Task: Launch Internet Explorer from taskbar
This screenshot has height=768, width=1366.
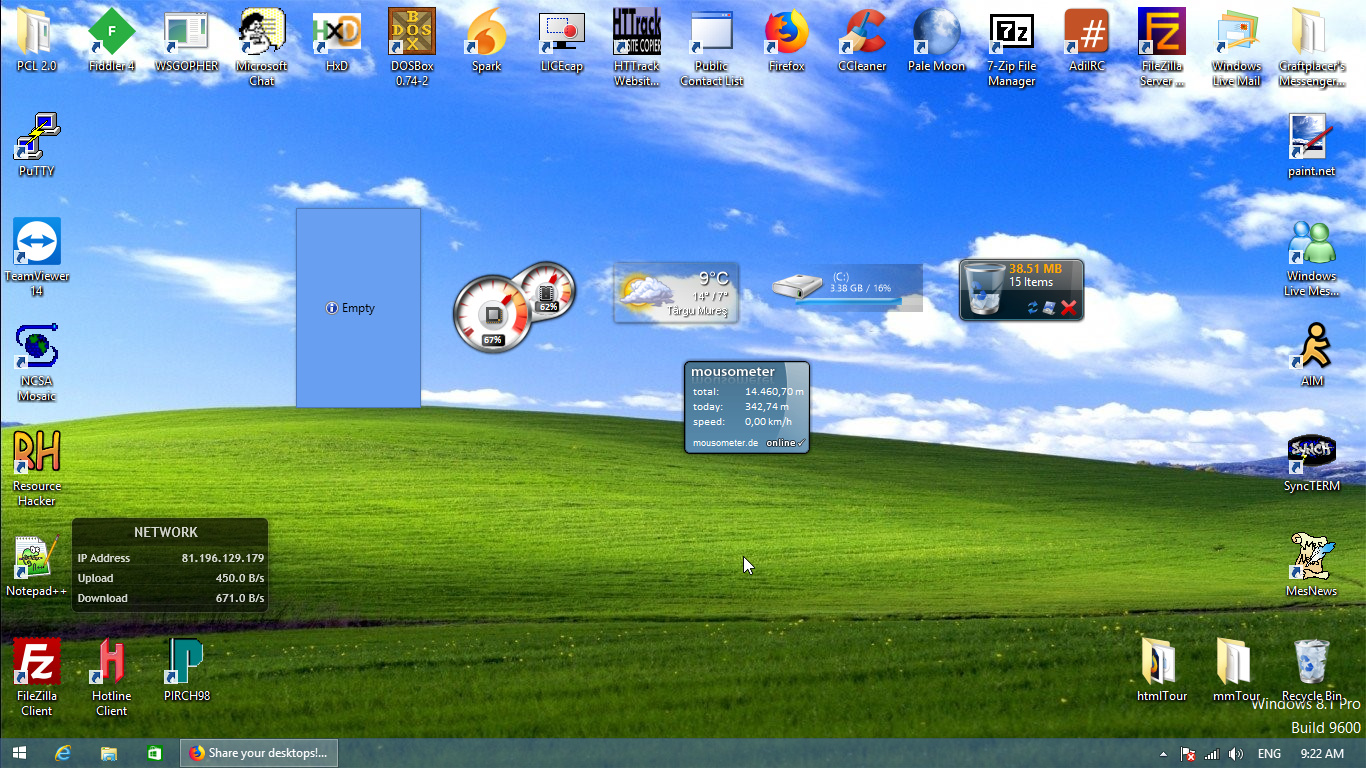Action: pyautogui.click(x=64, y=753)
